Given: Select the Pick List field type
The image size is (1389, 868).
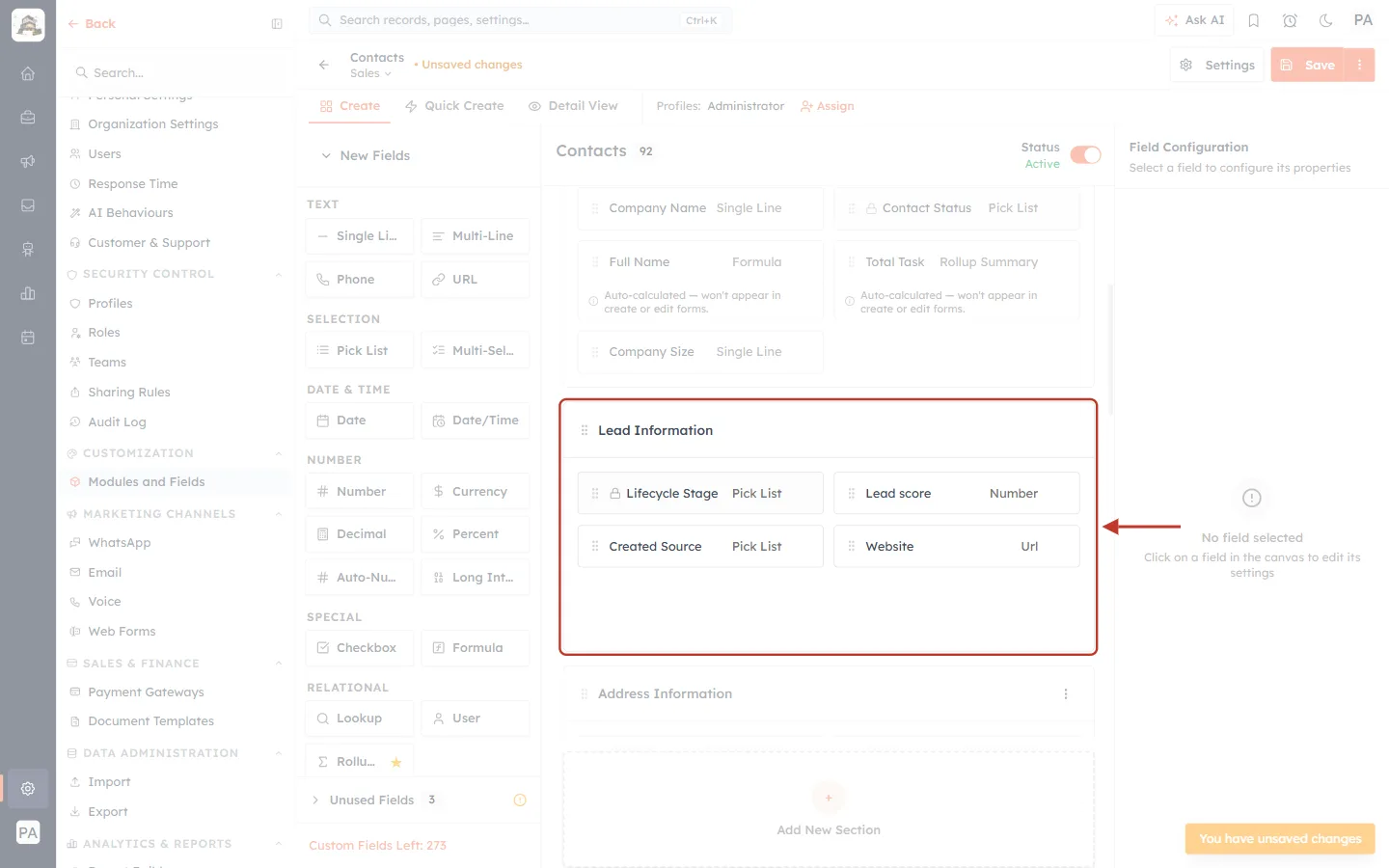Looking at the screenshot, I should coord(360,350).
